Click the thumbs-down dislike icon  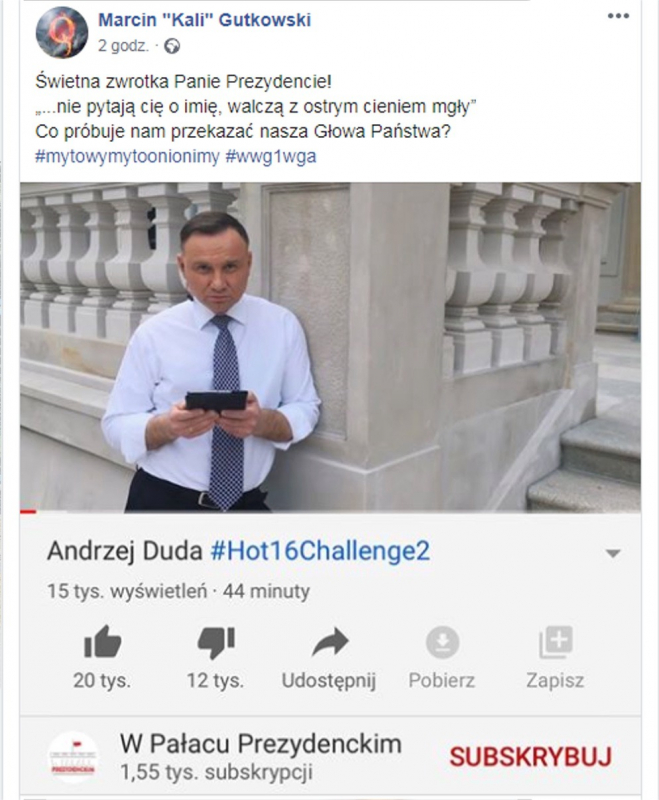tap(216, 643)
